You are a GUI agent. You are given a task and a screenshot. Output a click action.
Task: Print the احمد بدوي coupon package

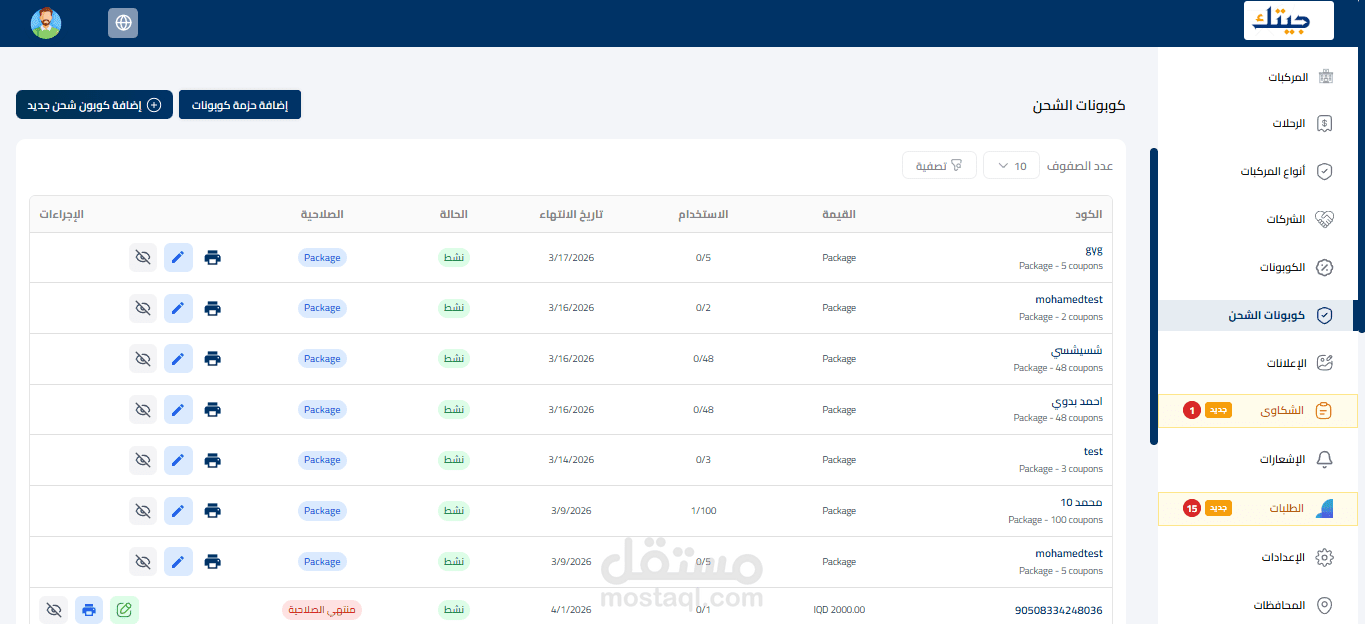tap(212, 410)
